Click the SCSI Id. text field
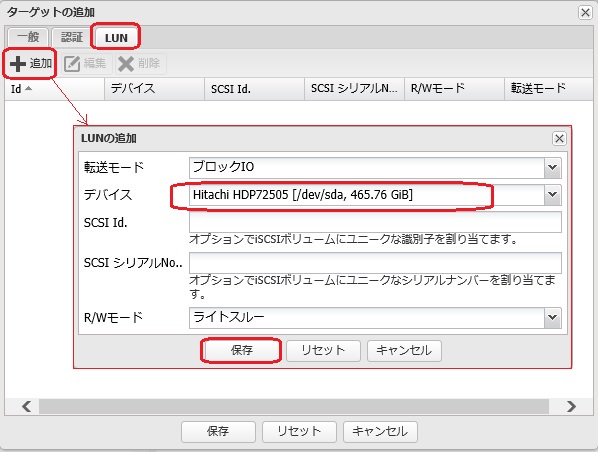Image resolution: width=598 pixels, height=452 pixels. point(375,222)
